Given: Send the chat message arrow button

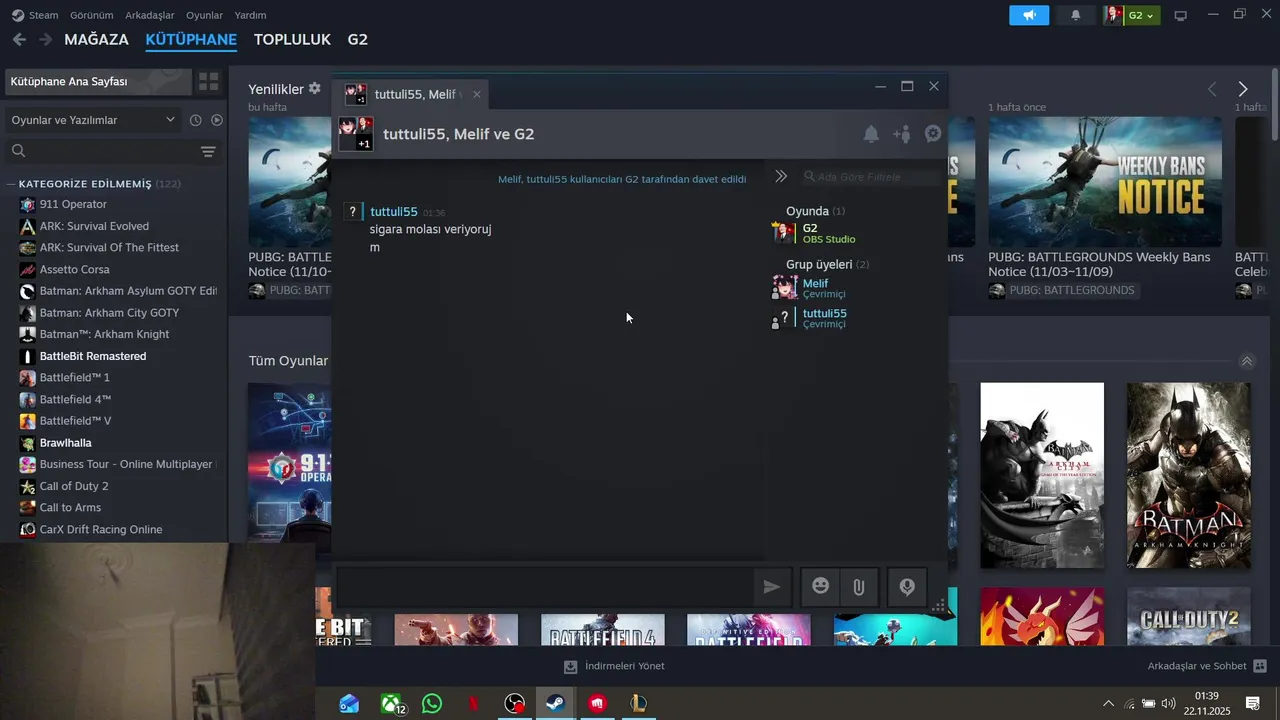Looking at the screenshot, I should (x=772, y=587).
